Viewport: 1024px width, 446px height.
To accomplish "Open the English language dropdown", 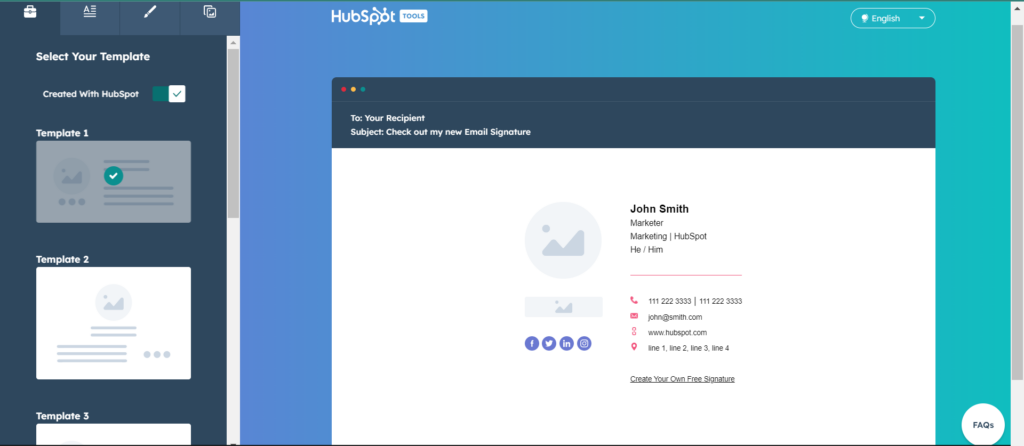I will point(893,18).
